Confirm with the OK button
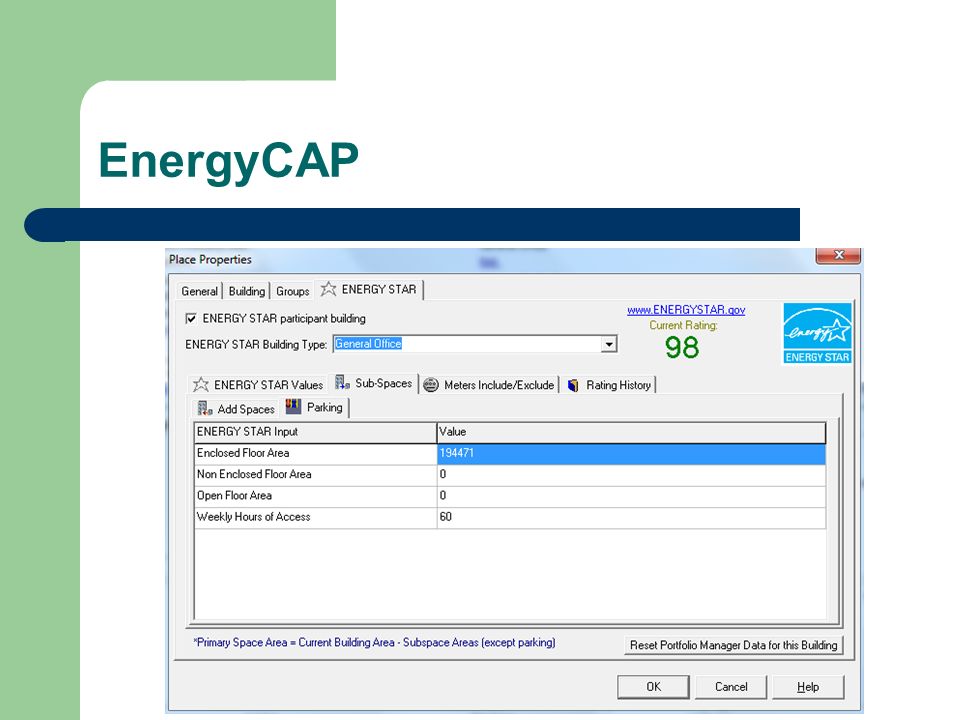This screenshot has width=960, height=720. [x=653, y=687]
